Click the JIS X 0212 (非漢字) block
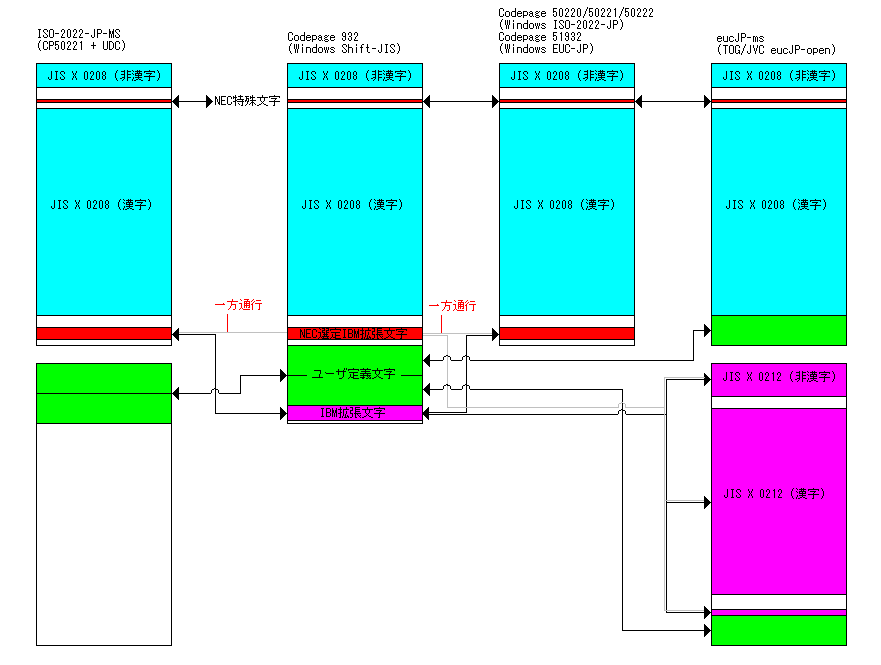The height and width of the screenshot is (665, 881). coord(778,378)
